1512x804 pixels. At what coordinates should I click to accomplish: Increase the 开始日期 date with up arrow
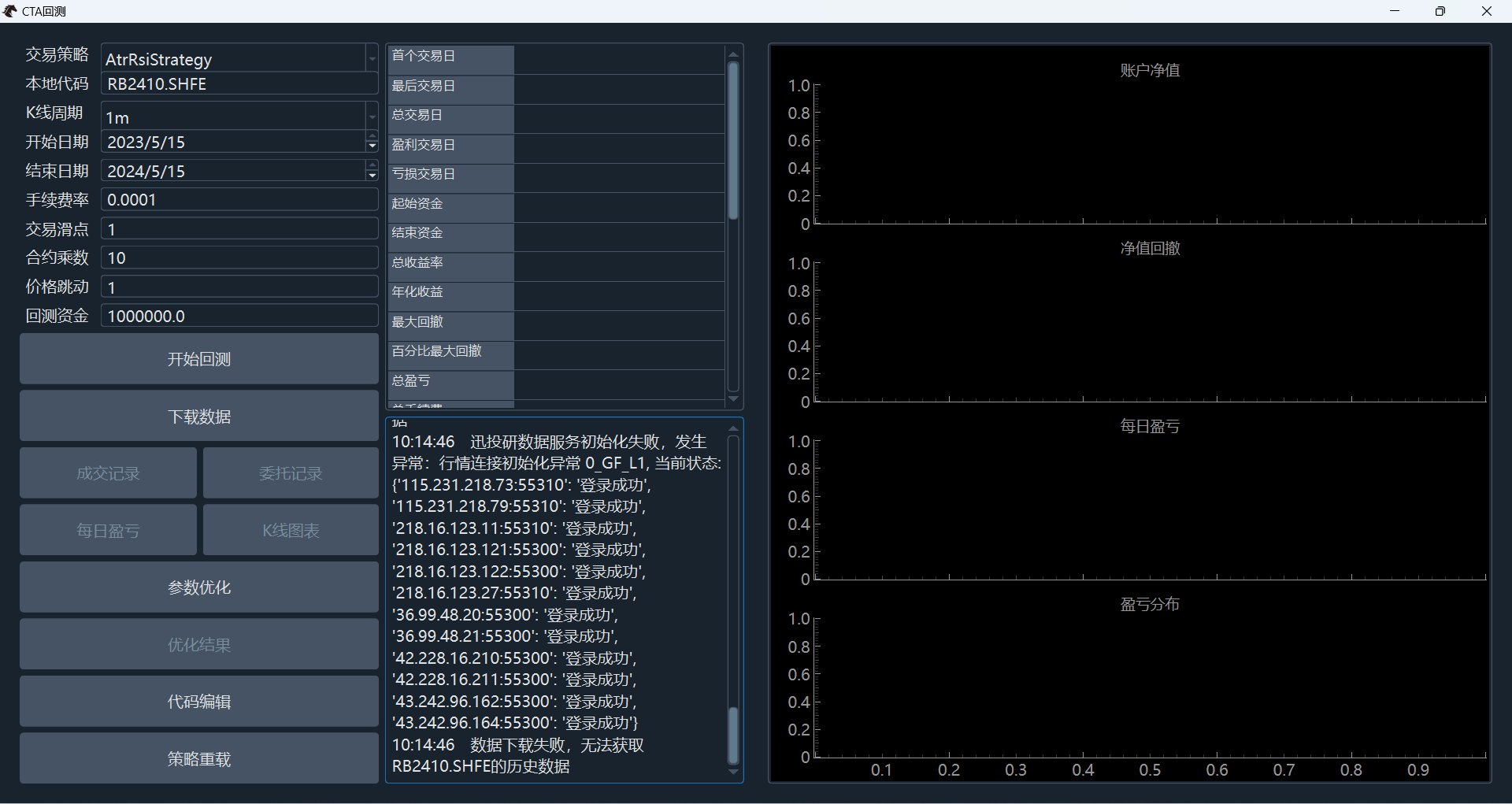click(372, 137)
